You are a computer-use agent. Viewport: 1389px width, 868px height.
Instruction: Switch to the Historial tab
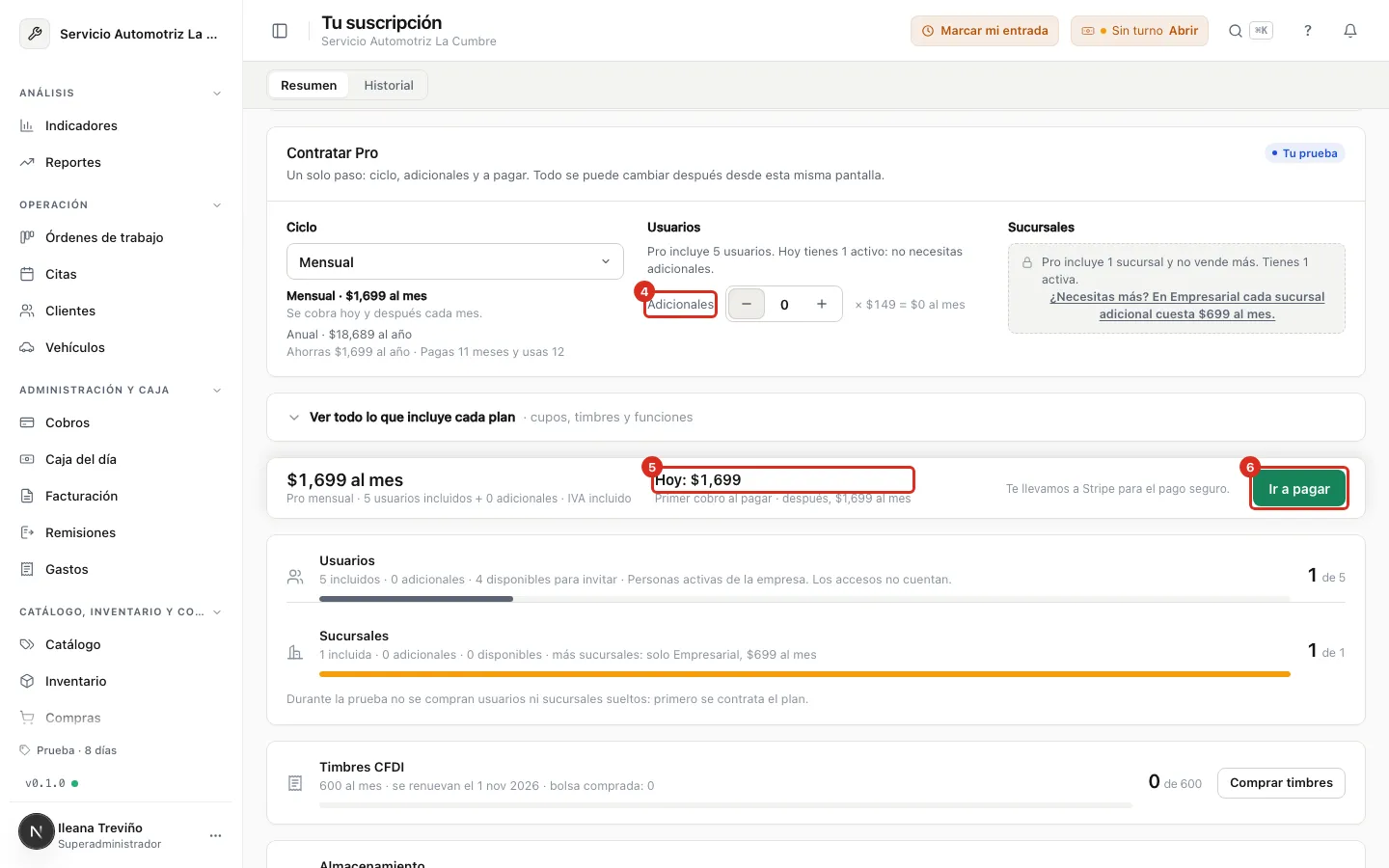[x=389, y=85]
